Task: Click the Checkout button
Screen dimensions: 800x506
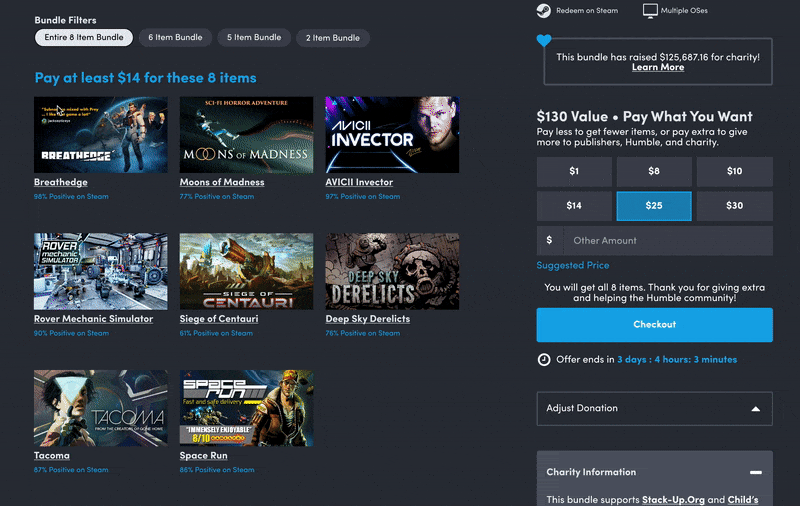Action: 655,325
